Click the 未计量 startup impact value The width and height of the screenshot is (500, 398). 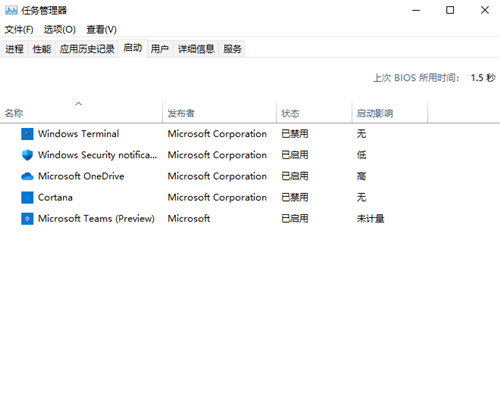click(370, 219)
